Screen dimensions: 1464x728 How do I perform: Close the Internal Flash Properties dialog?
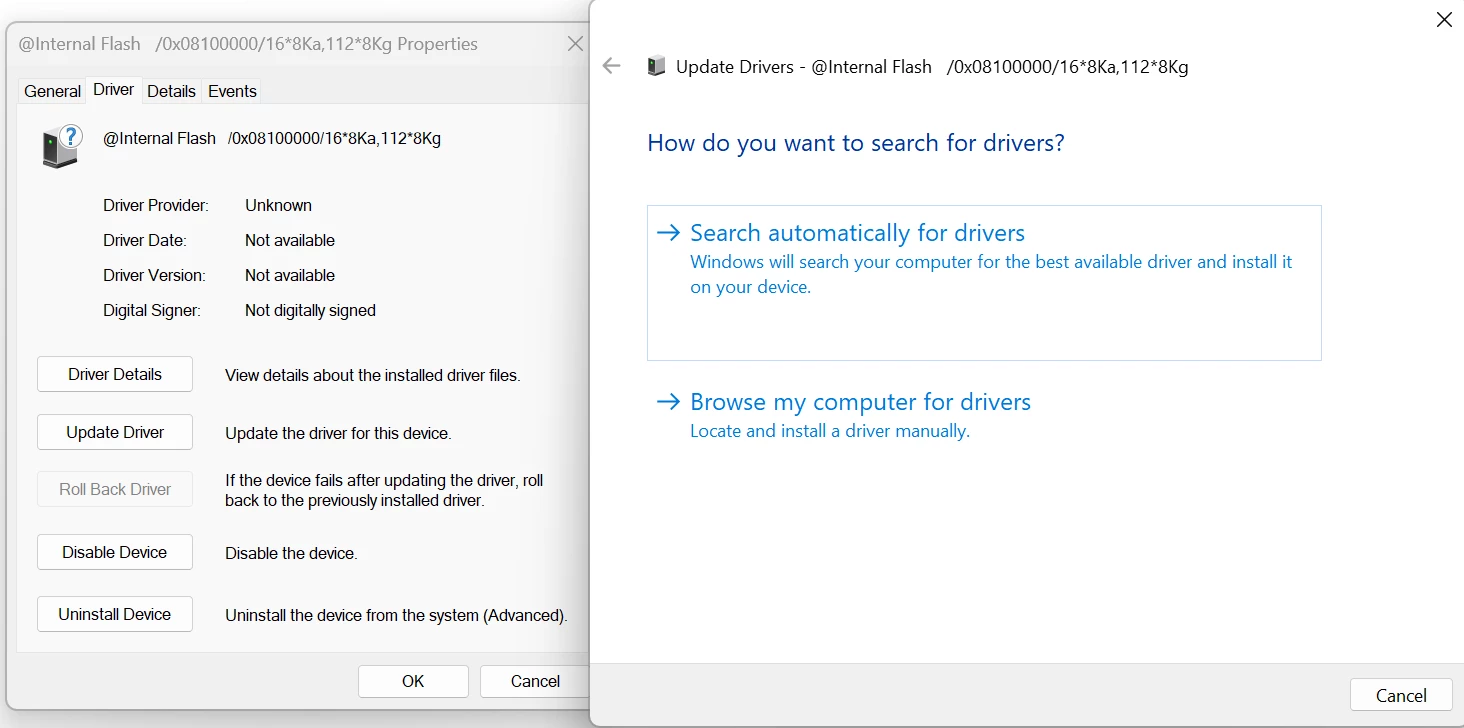575,44
